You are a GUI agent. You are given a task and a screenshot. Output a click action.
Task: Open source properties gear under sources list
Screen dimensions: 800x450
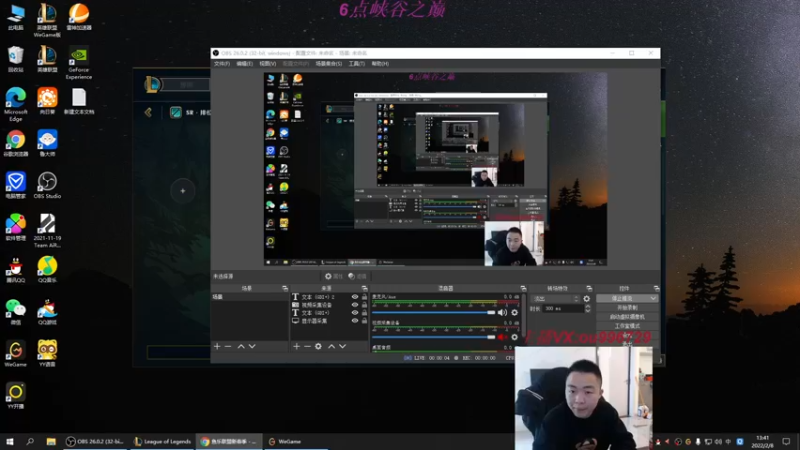pyautogui.click(x=318, y=346)
